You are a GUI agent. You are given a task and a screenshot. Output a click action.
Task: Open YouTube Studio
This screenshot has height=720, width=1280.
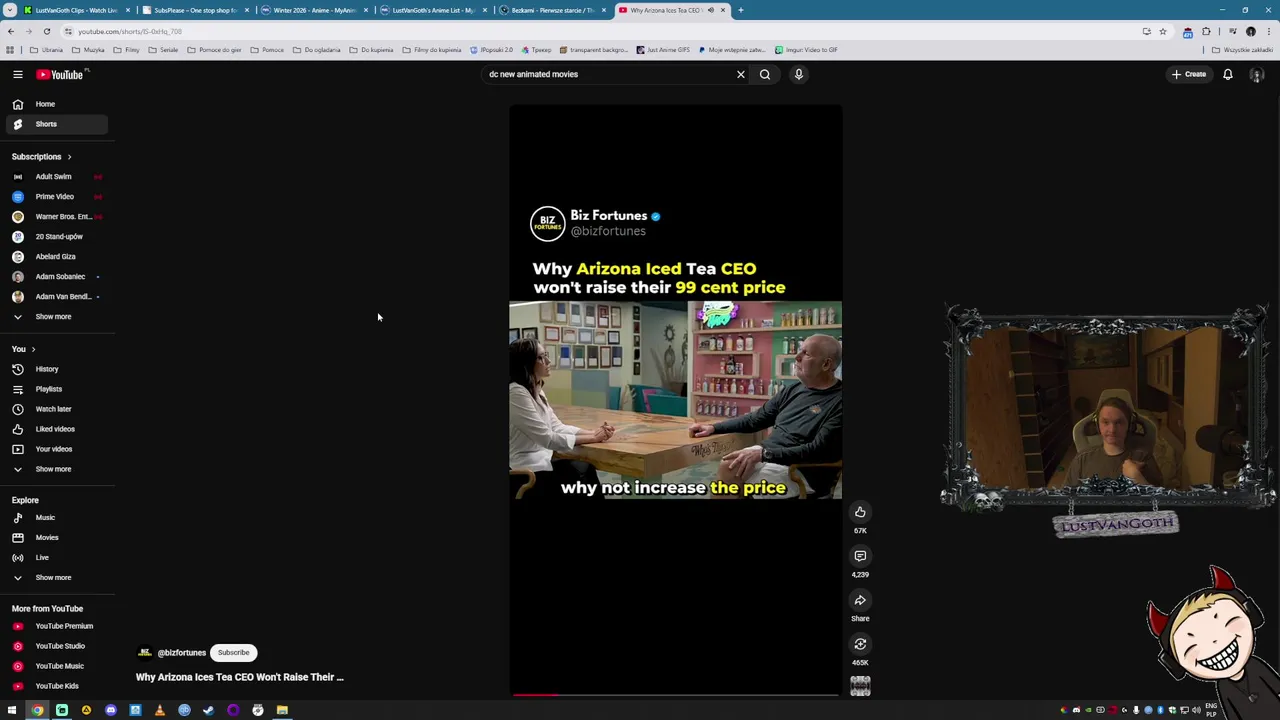pos(55,646)
